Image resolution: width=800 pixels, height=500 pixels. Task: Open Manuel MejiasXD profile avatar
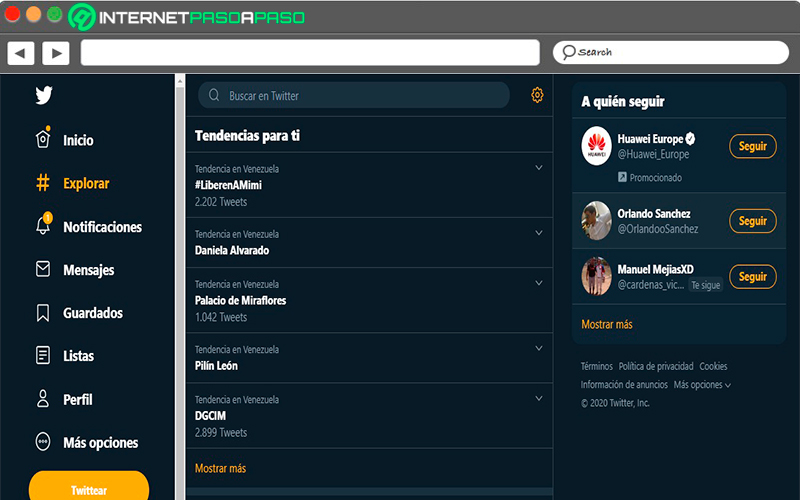pos(596,276)
